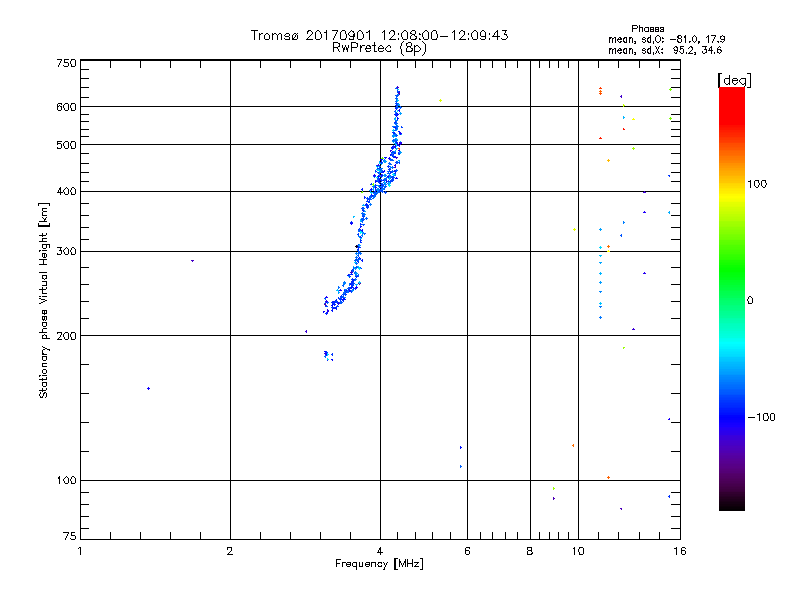Click y-axis tick label '200'
Screen dimensions: 800x600
pyautogui.click(x=66, y=336)
